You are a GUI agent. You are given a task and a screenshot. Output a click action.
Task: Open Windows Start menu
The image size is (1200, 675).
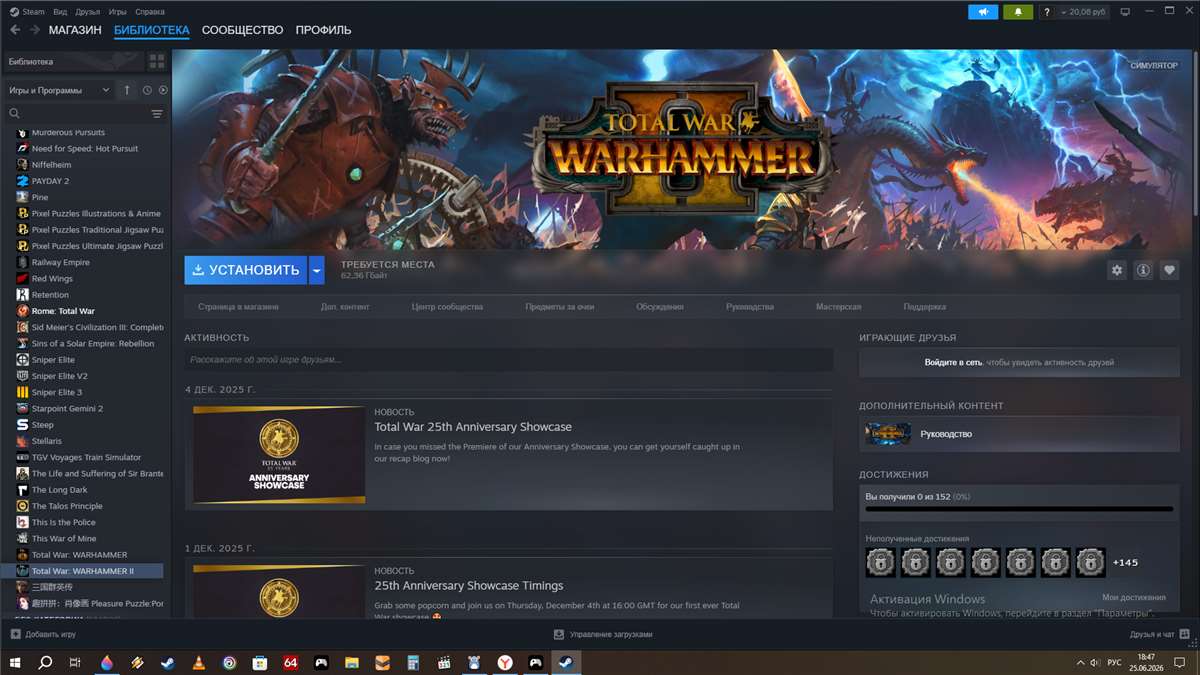pyautogui.click(x=15, y=662)
